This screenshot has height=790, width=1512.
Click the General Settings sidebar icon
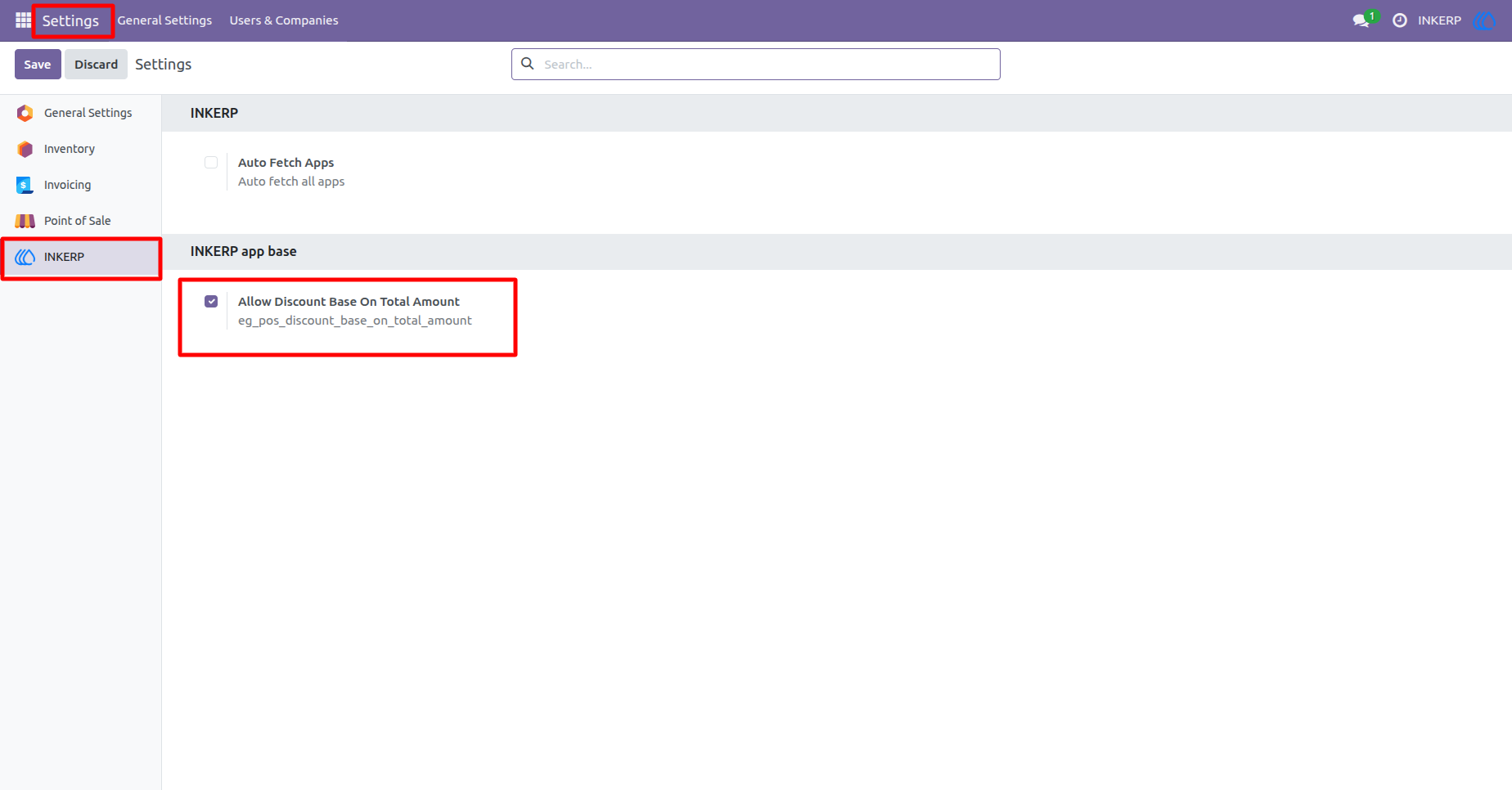click(25, 113)
